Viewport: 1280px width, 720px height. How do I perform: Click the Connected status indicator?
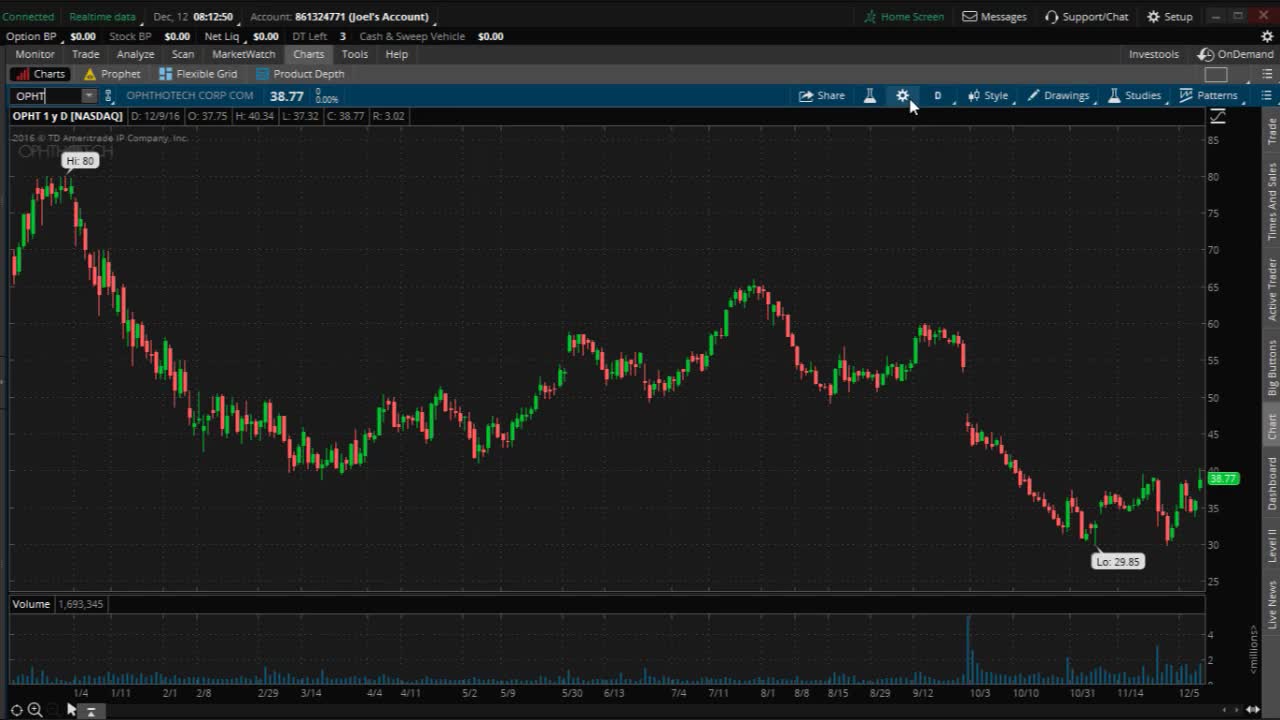[x=28, y=17]
